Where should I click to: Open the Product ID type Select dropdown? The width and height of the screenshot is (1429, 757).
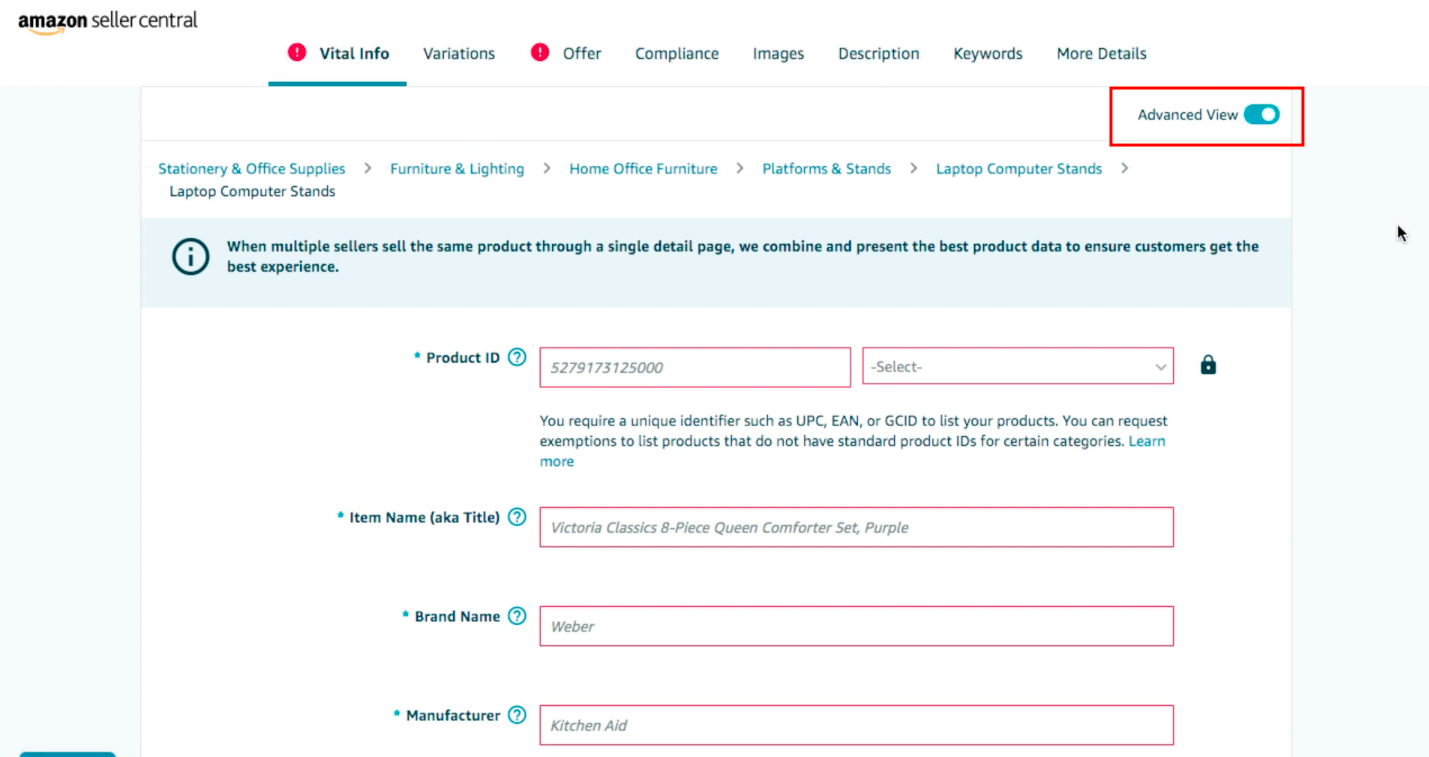pos(1017,367)
